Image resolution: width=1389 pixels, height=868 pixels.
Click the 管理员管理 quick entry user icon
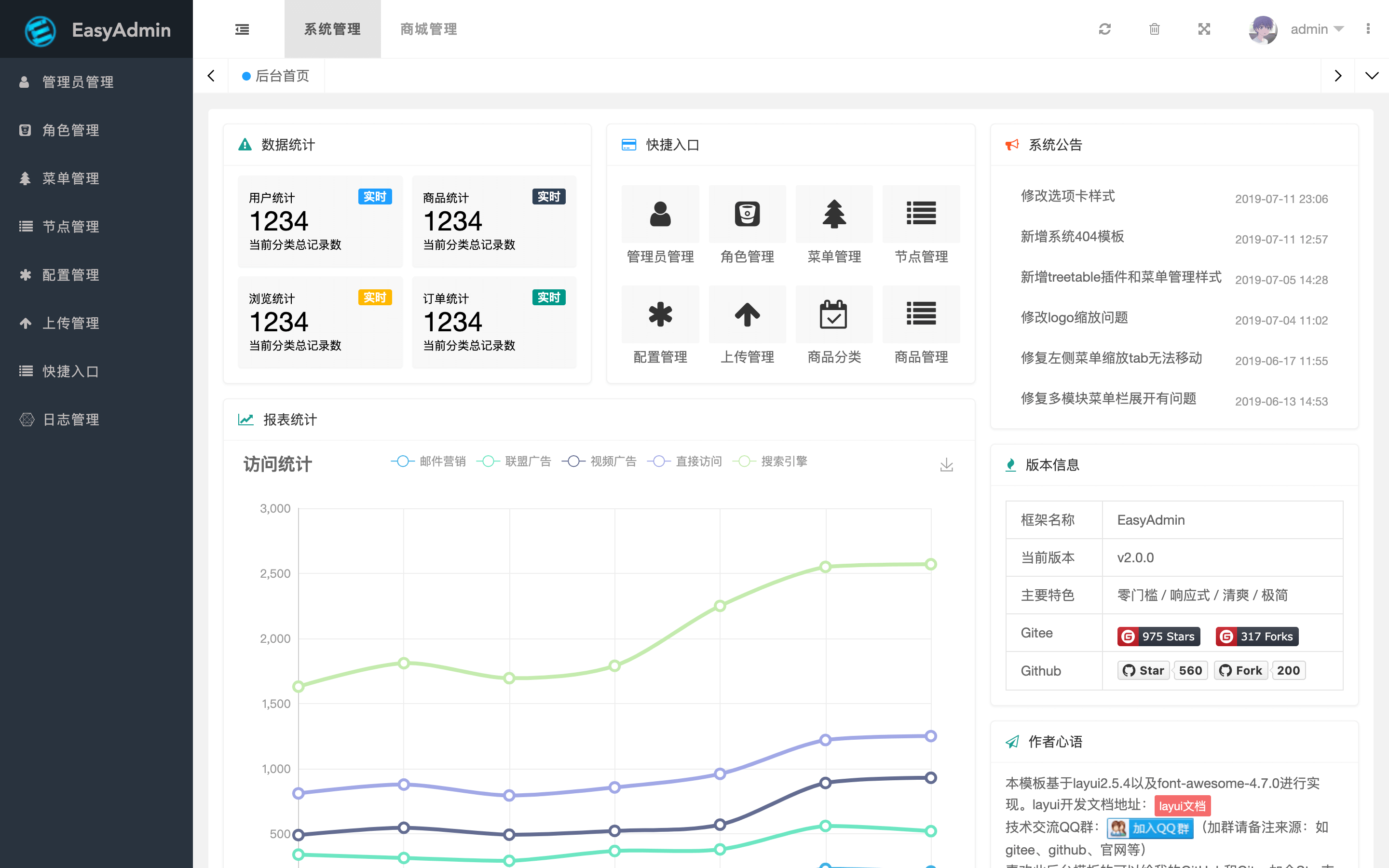[660, 214]
